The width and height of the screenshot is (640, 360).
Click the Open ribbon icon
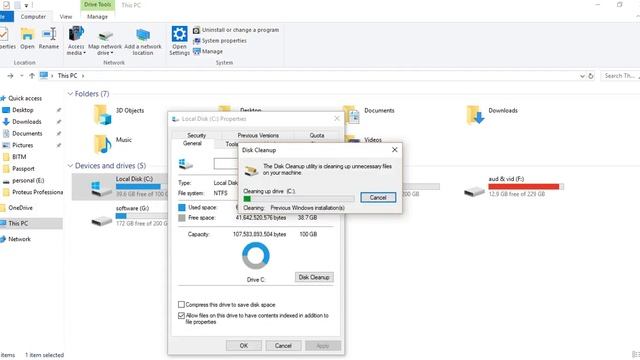[27, 38]
